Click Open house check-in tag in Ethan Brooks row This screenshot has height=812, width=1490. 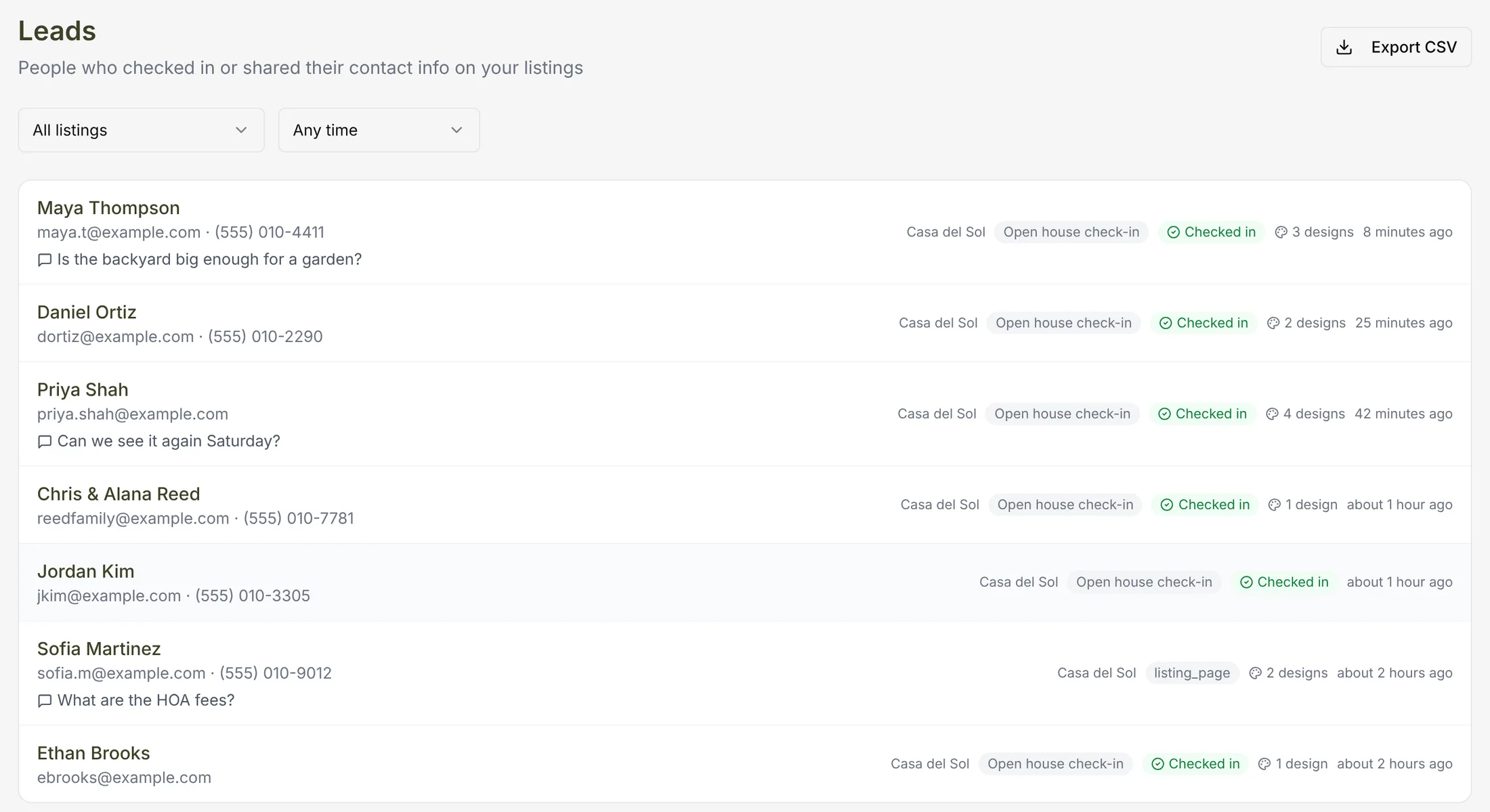click(x=1055, y=764)
